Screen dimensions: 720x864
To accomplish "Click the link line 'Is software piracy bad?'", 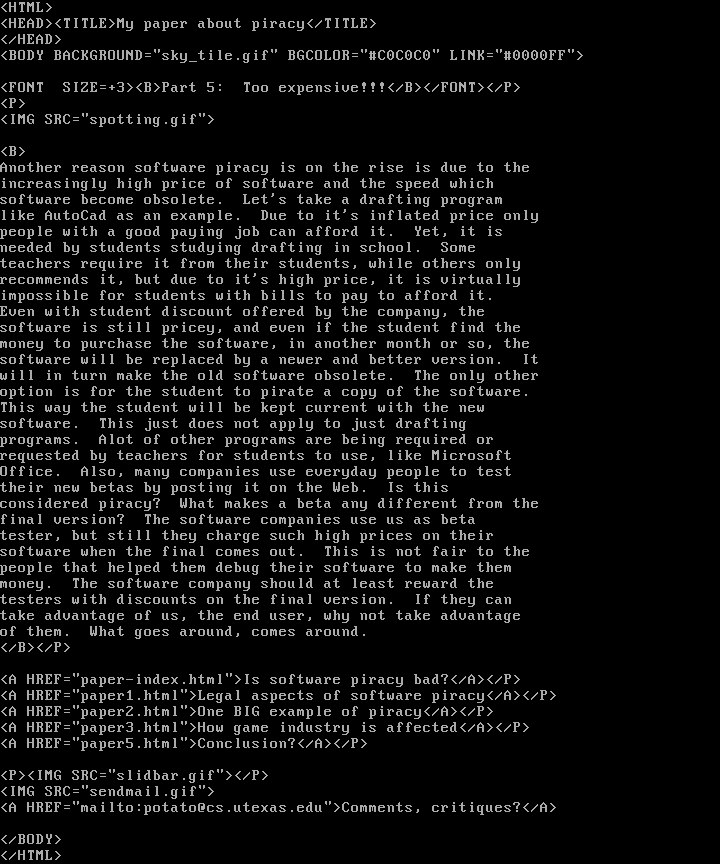I will point(261,679).
